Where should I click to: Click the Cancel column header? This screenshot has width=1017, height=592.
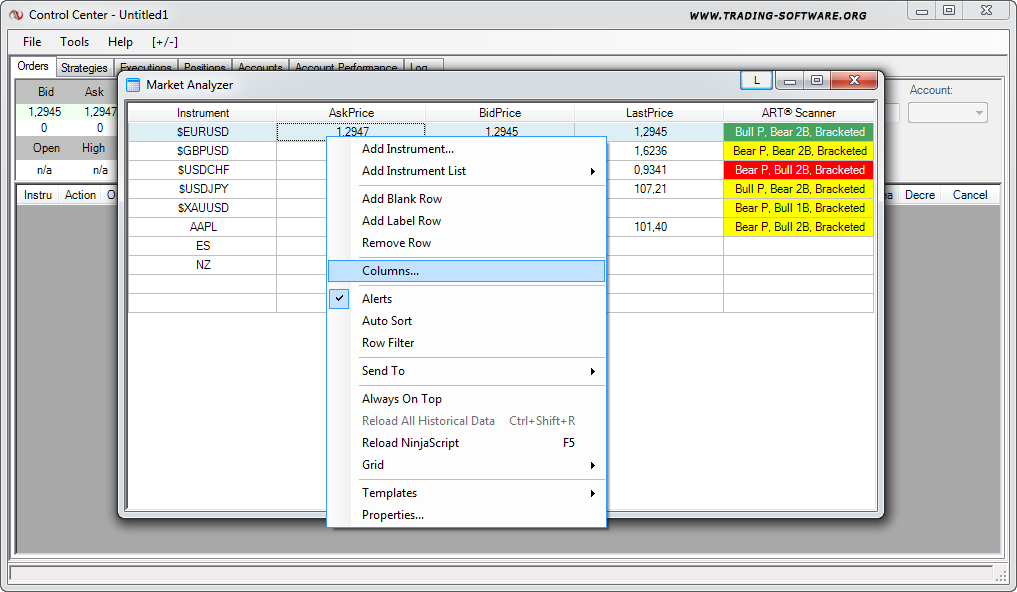pyautogui.click(x=969, y=195)
